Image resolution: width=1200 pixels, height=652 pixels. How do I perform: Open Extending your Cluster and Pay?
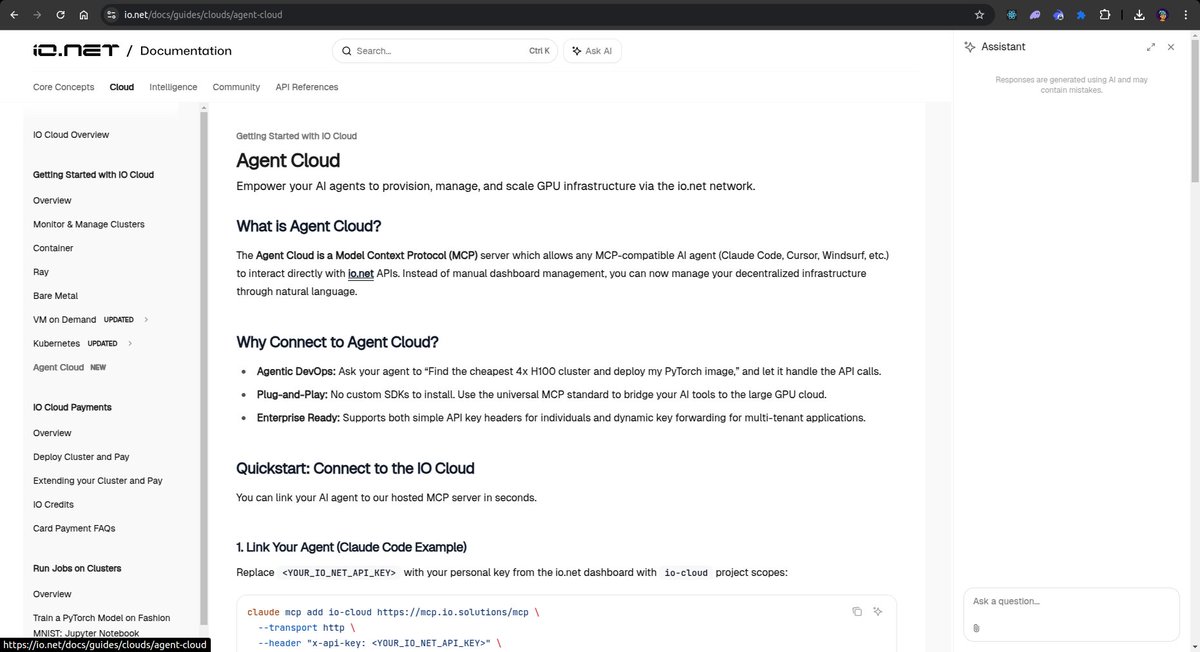(98, 481)
